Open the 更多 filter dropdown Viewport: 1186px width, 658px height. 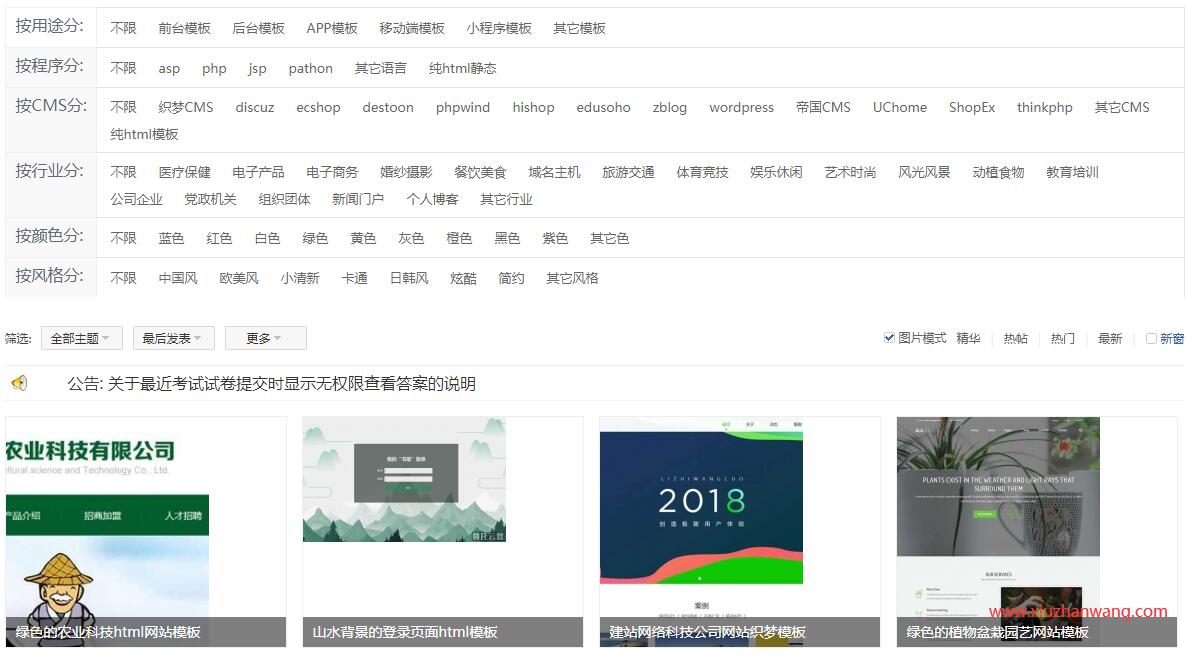(265, 338)
